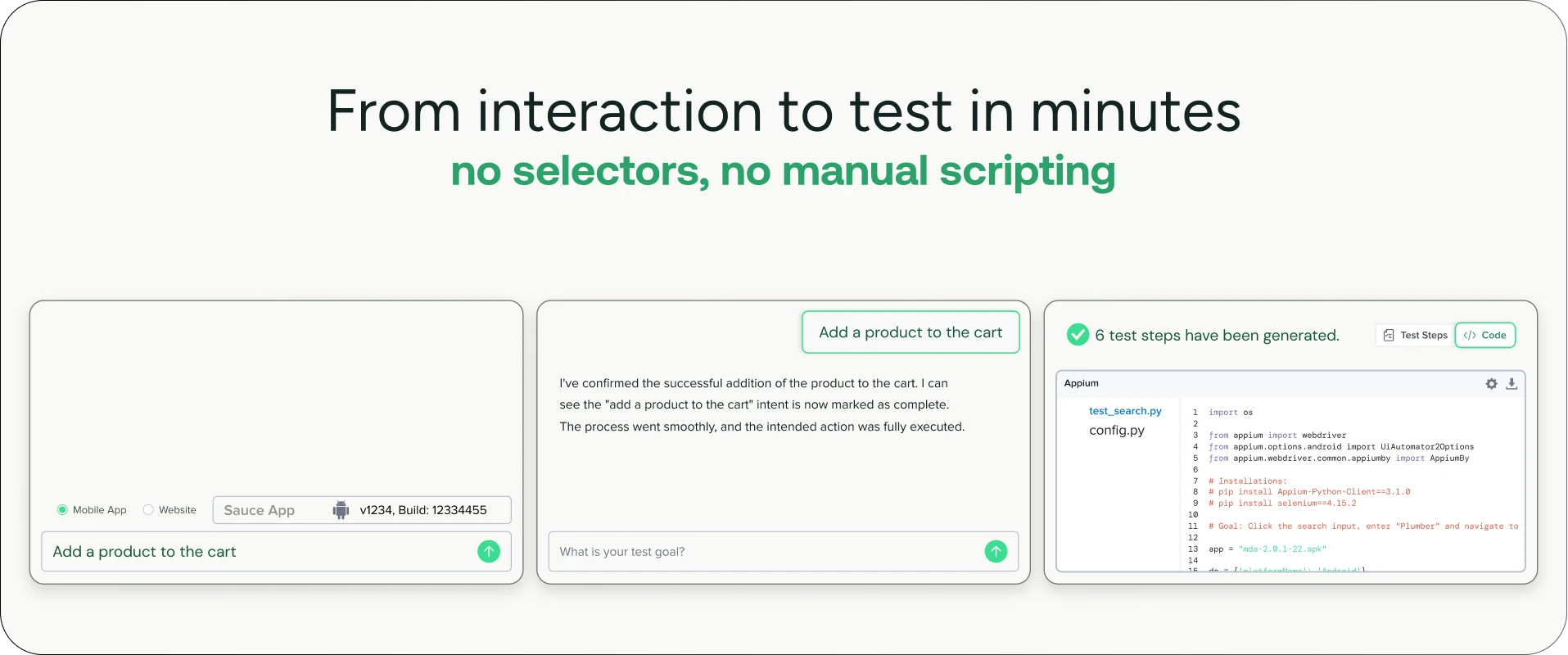Click the 'from appium import webdriver' line

tap(1277, 436)
